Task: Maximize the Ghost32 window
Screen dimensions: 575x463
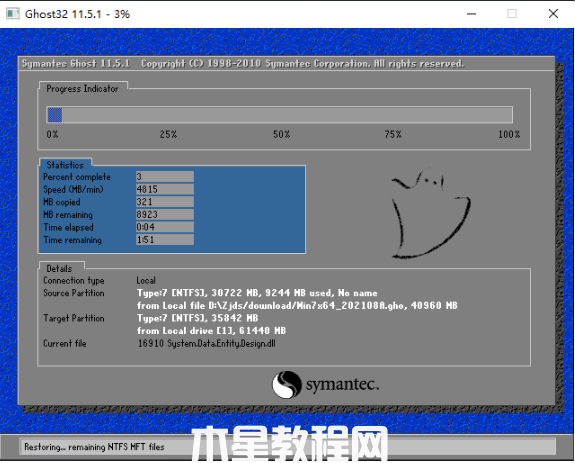Action: pyautogui.click(x=512, y=14)
